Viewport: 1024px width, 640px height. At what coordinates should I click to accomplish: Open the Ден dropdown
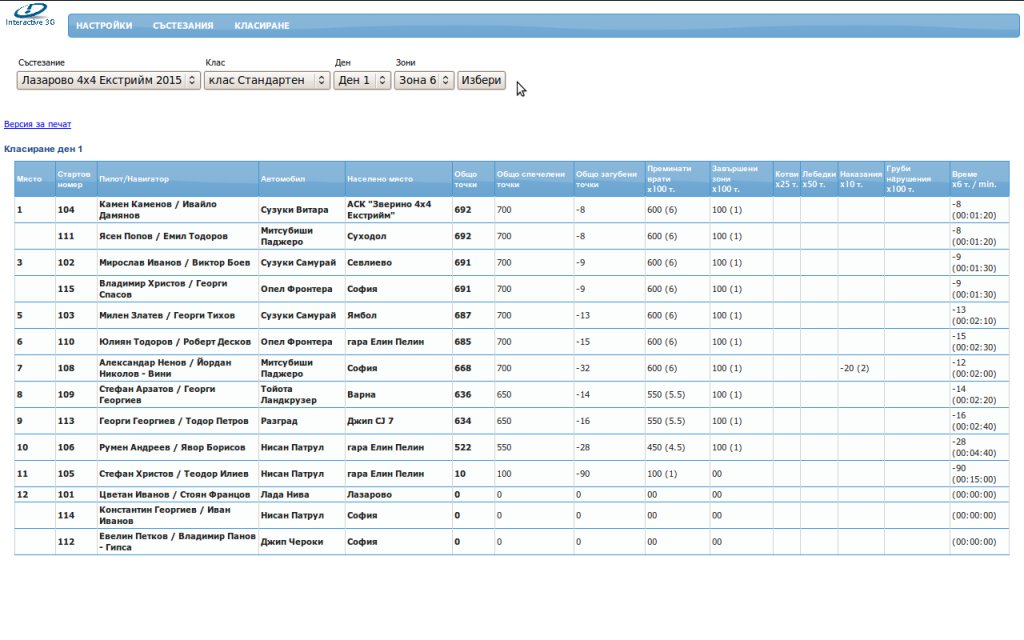(x=362, y=80)
